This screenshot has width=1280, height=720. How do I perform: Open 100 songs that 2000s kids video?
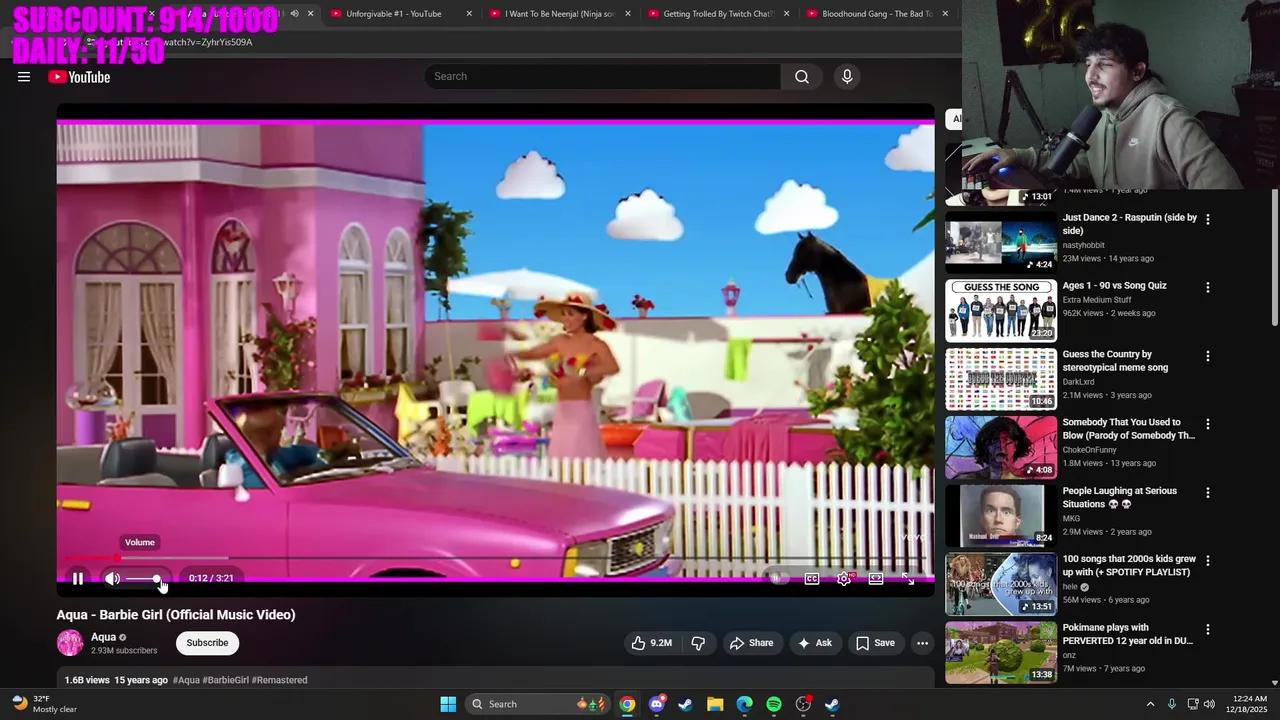(x=1001, y=584)
